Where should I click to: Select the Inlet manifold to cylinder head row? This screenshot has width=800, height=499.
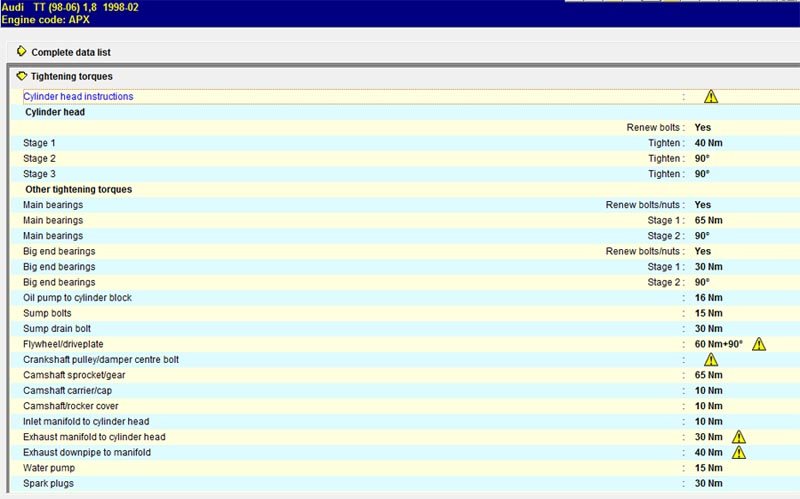pyautogui.click(x=87, y=421)
